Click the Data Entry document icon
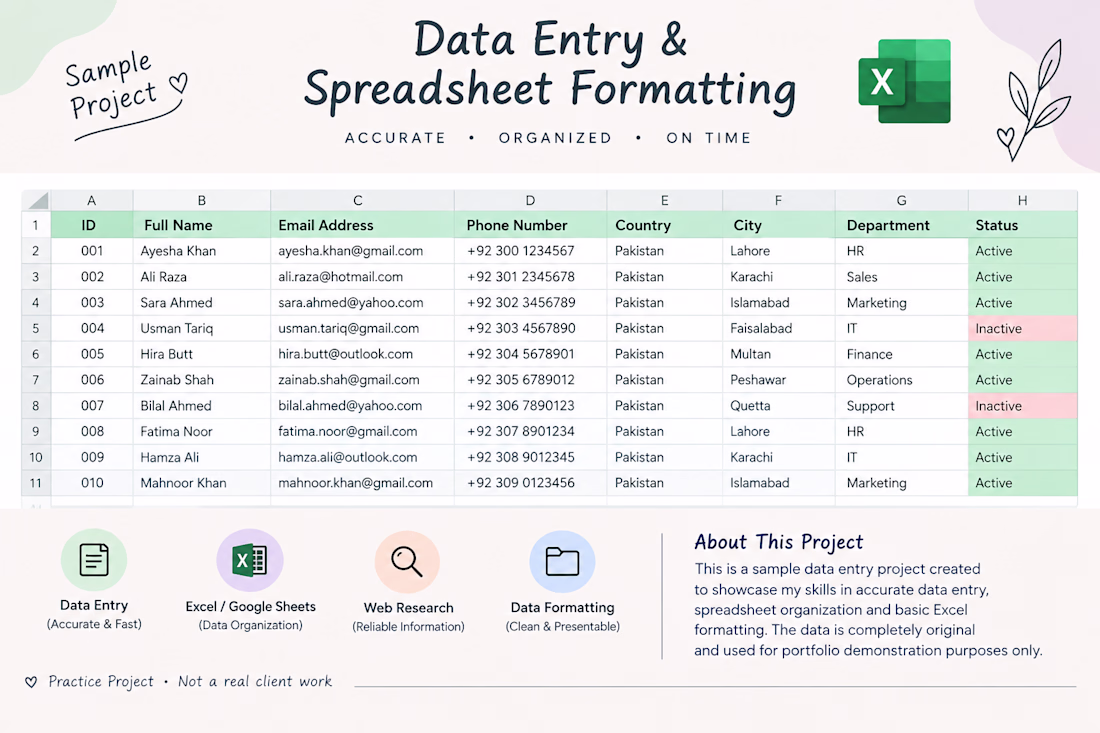The image size is (1100, 733). pos(94,560)
